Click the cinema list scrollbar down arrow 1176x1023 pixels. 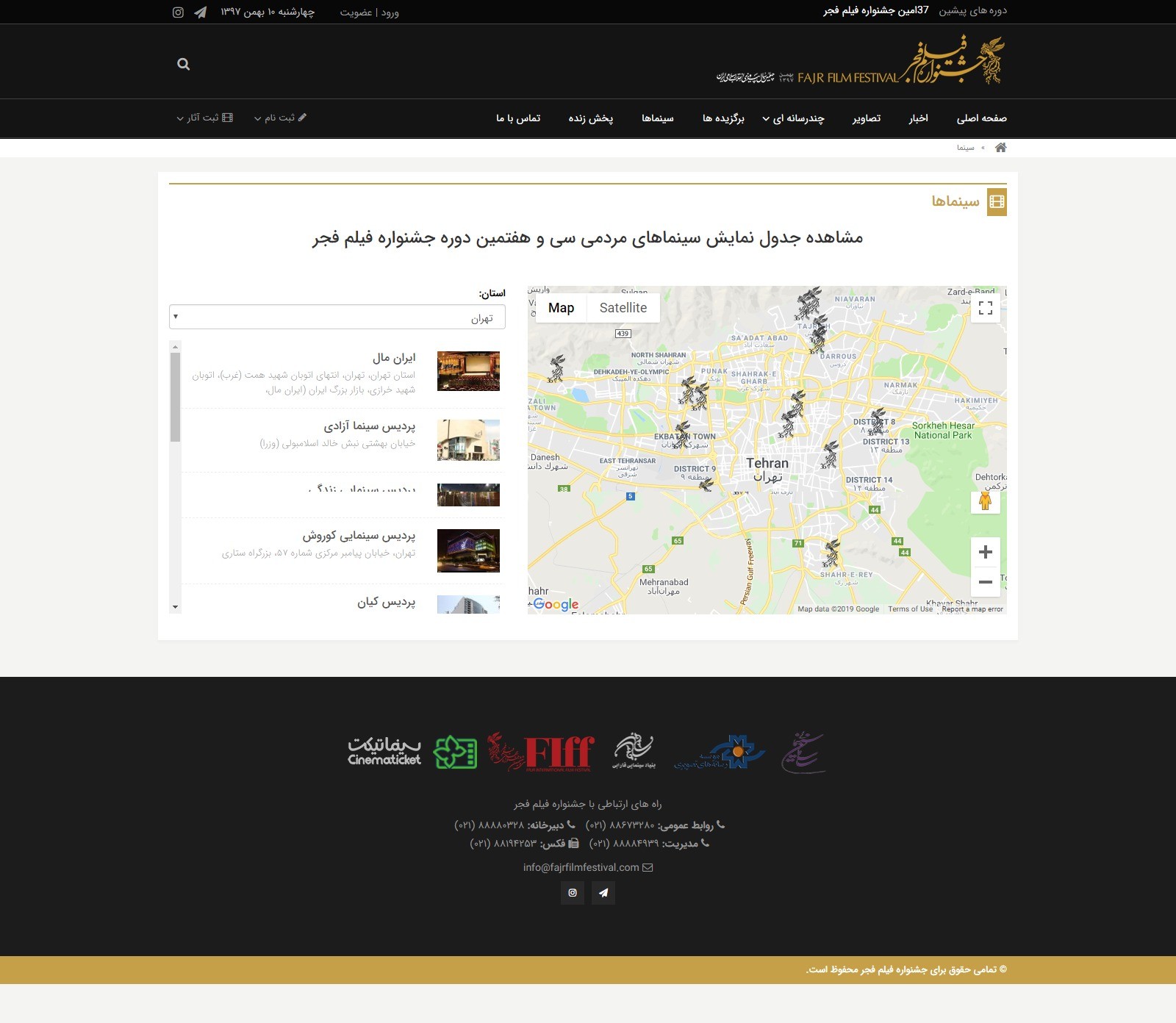(x=175, y=607)
